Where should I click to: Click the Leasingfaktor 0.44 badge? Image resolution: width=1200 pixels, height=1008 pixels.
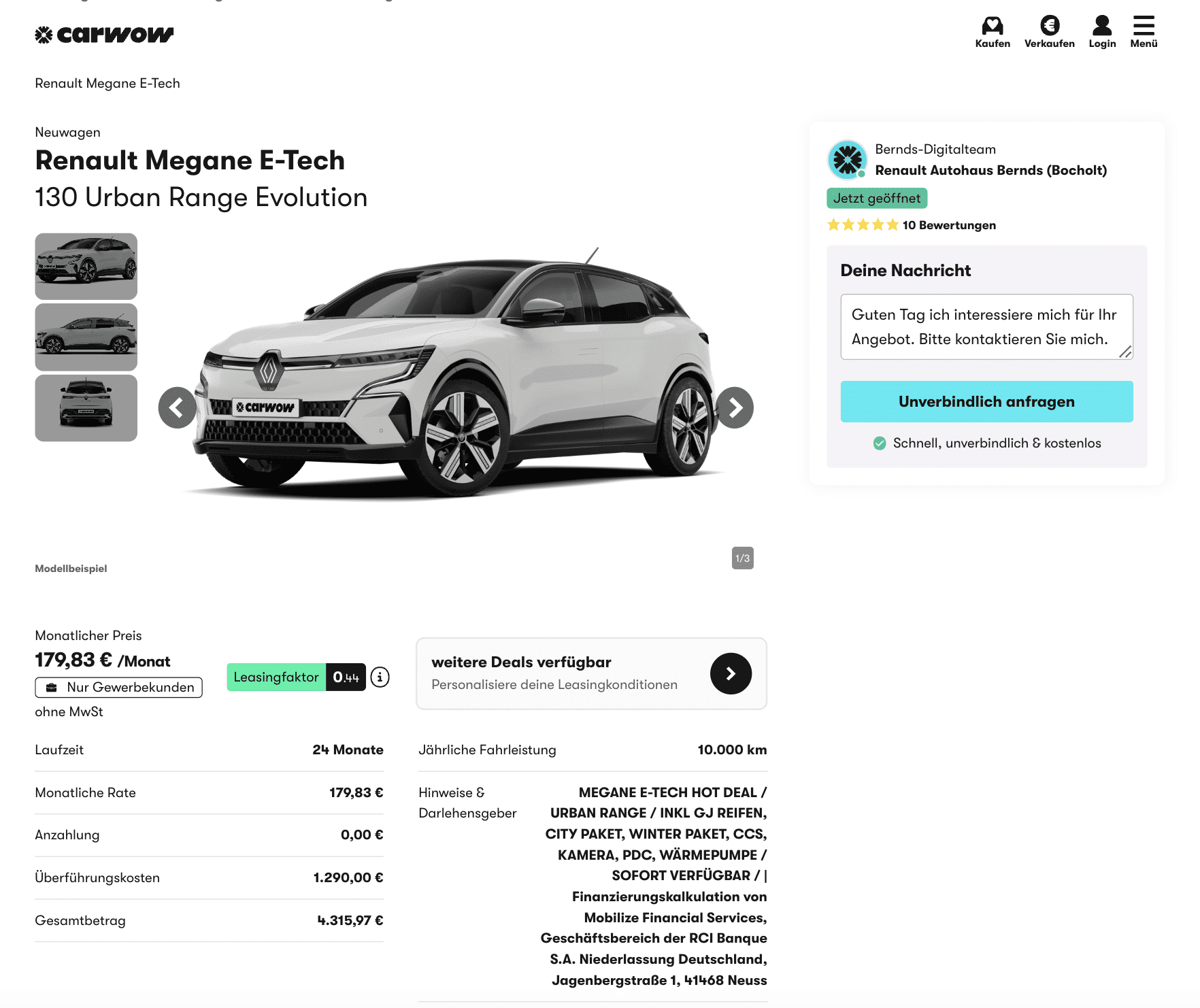pos(296,677)
